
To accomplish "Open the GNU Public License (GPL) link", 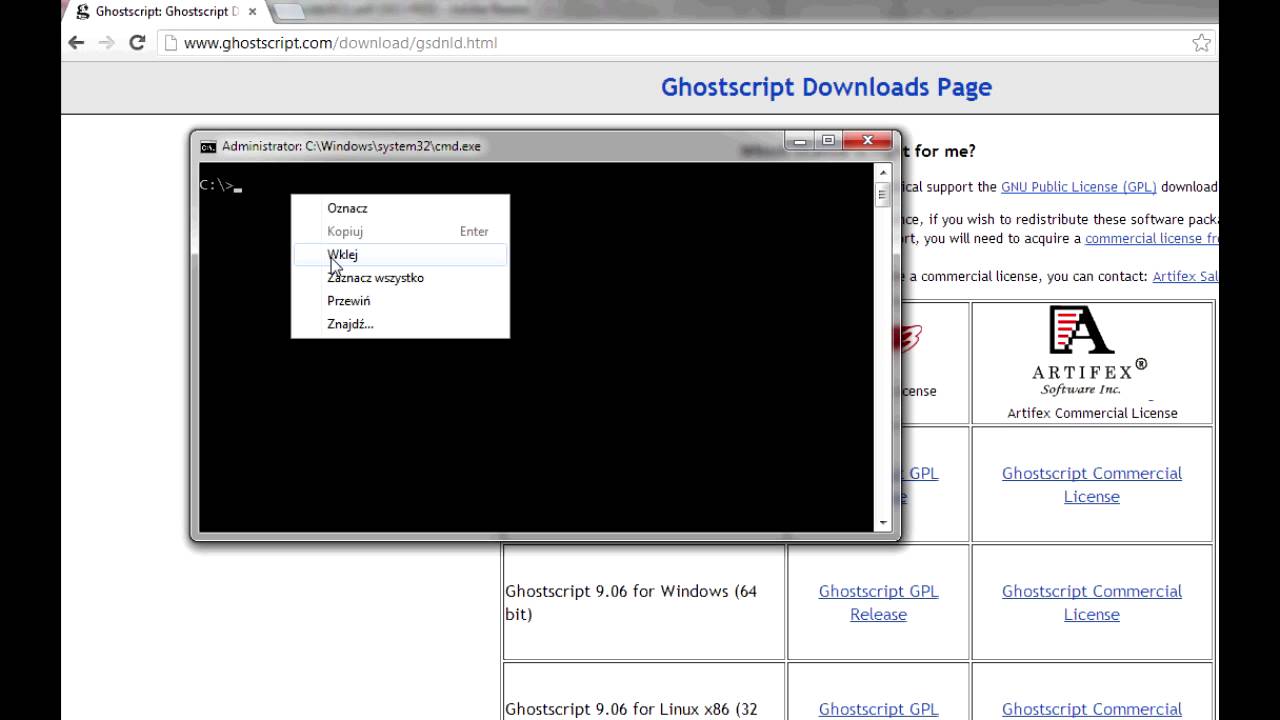I will click(1078, 187).
